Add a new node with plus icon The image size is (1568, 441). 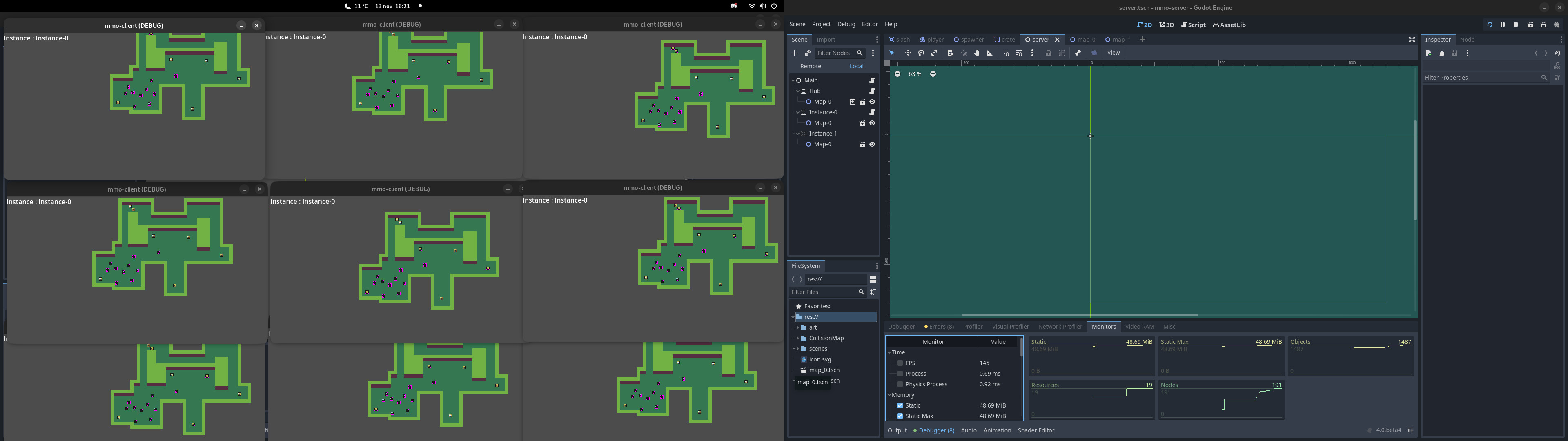pos(794,53)
